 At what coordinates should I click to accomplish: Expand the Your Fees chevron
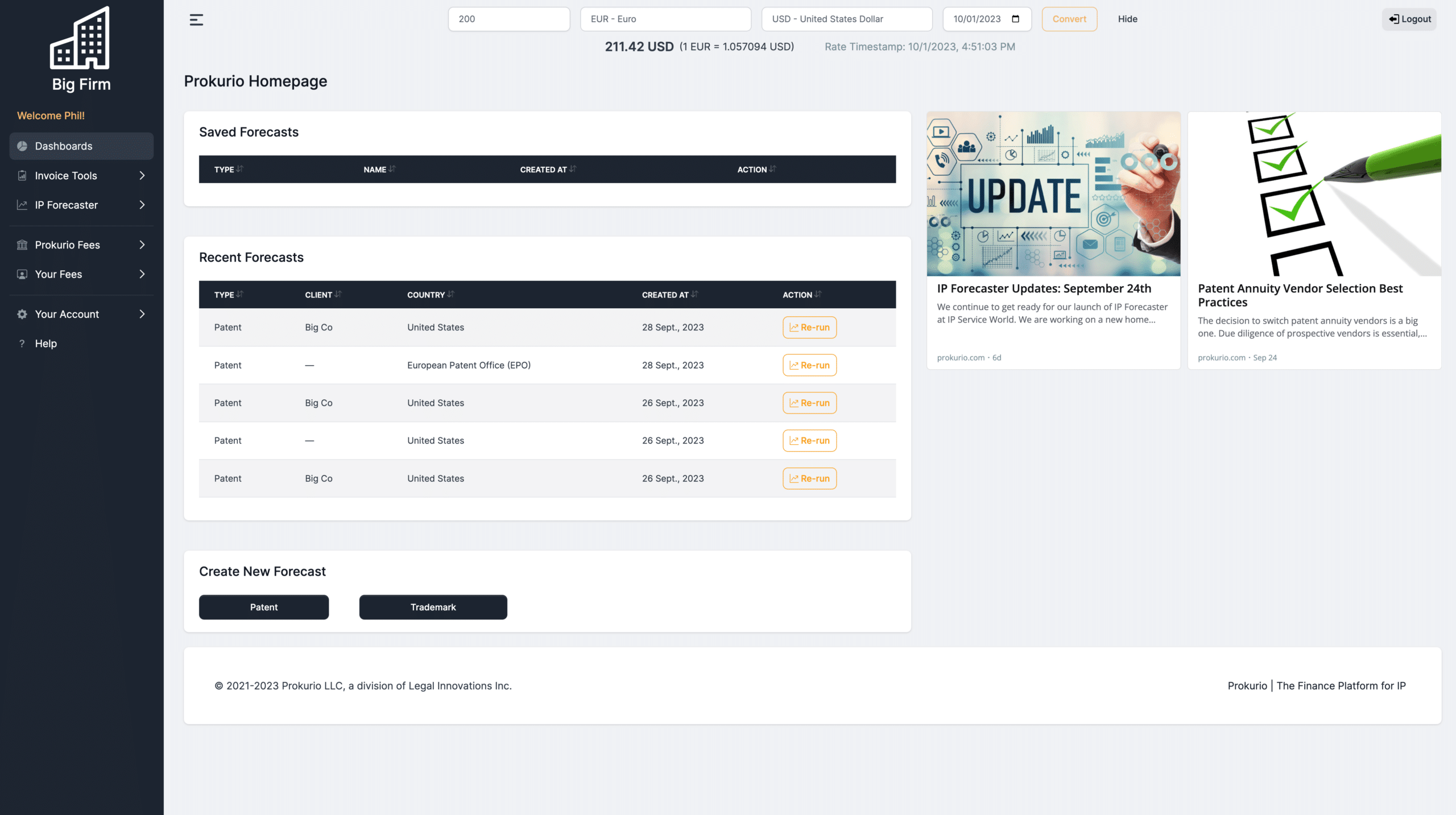pyautogui.click(x=142, y=274)
